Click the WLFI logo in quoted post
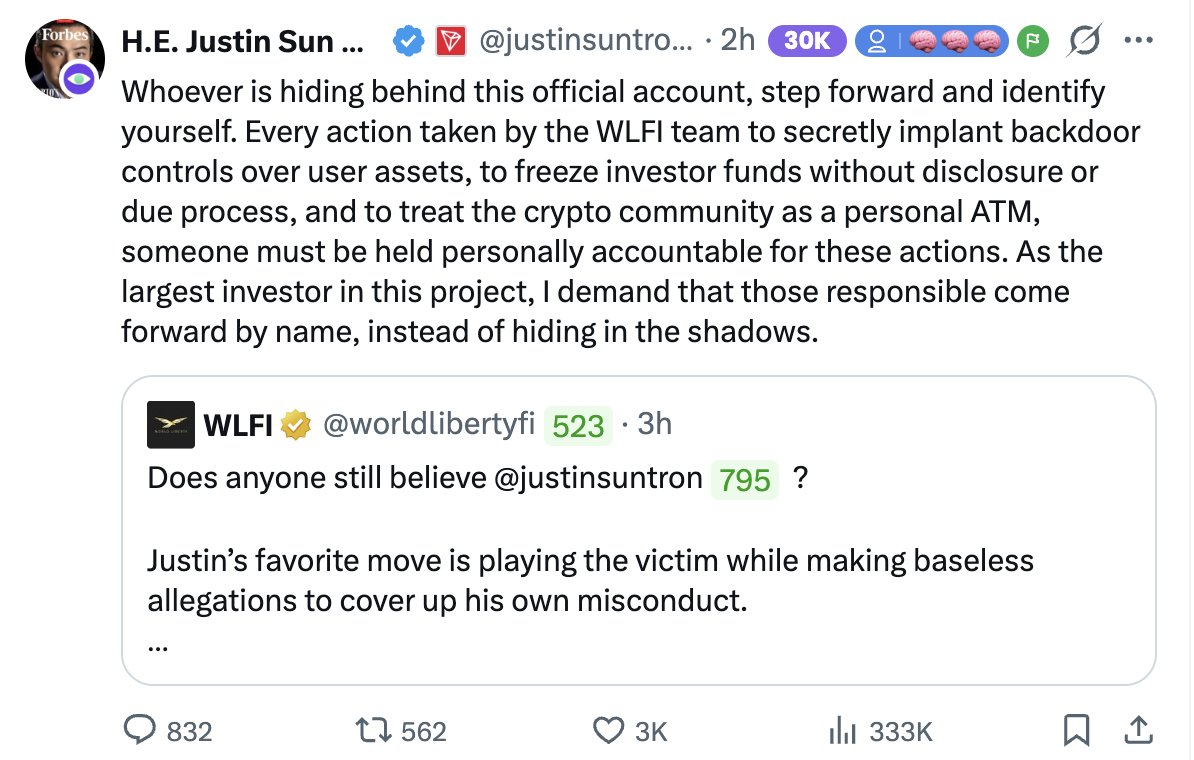The image size is (1194, 760). tap(171, 425)
